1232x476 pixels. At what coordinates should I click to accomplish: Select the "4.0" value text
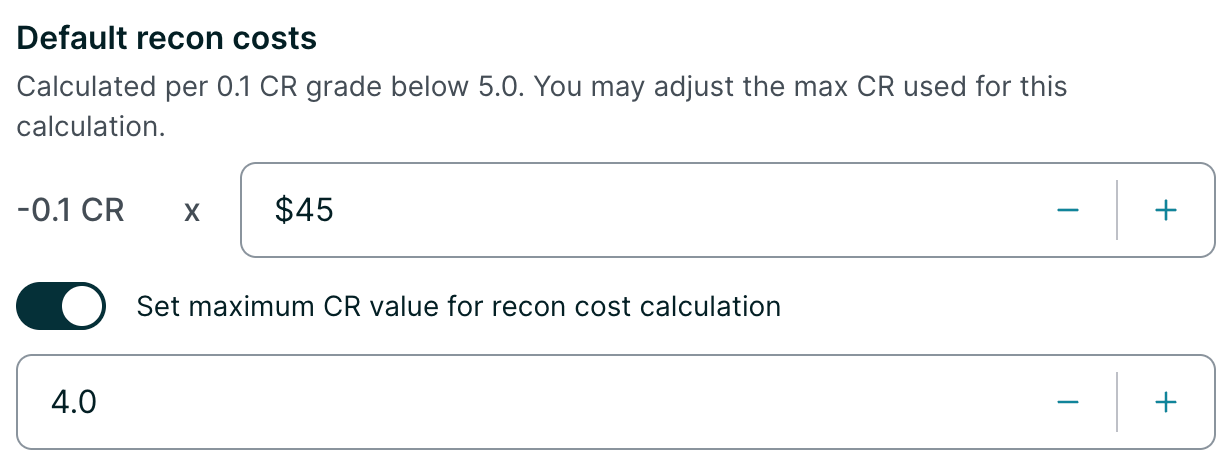tap(73, 402)
